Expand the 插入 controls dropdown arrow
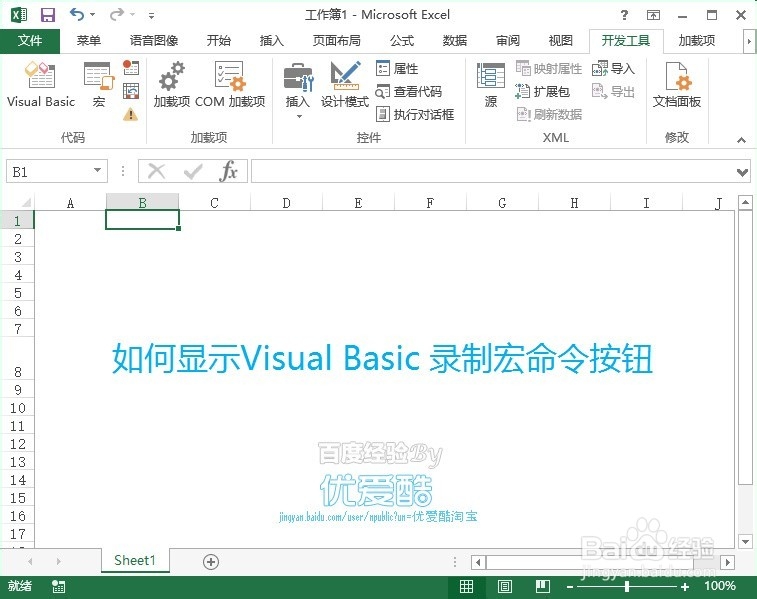 [x=299, y=116]
